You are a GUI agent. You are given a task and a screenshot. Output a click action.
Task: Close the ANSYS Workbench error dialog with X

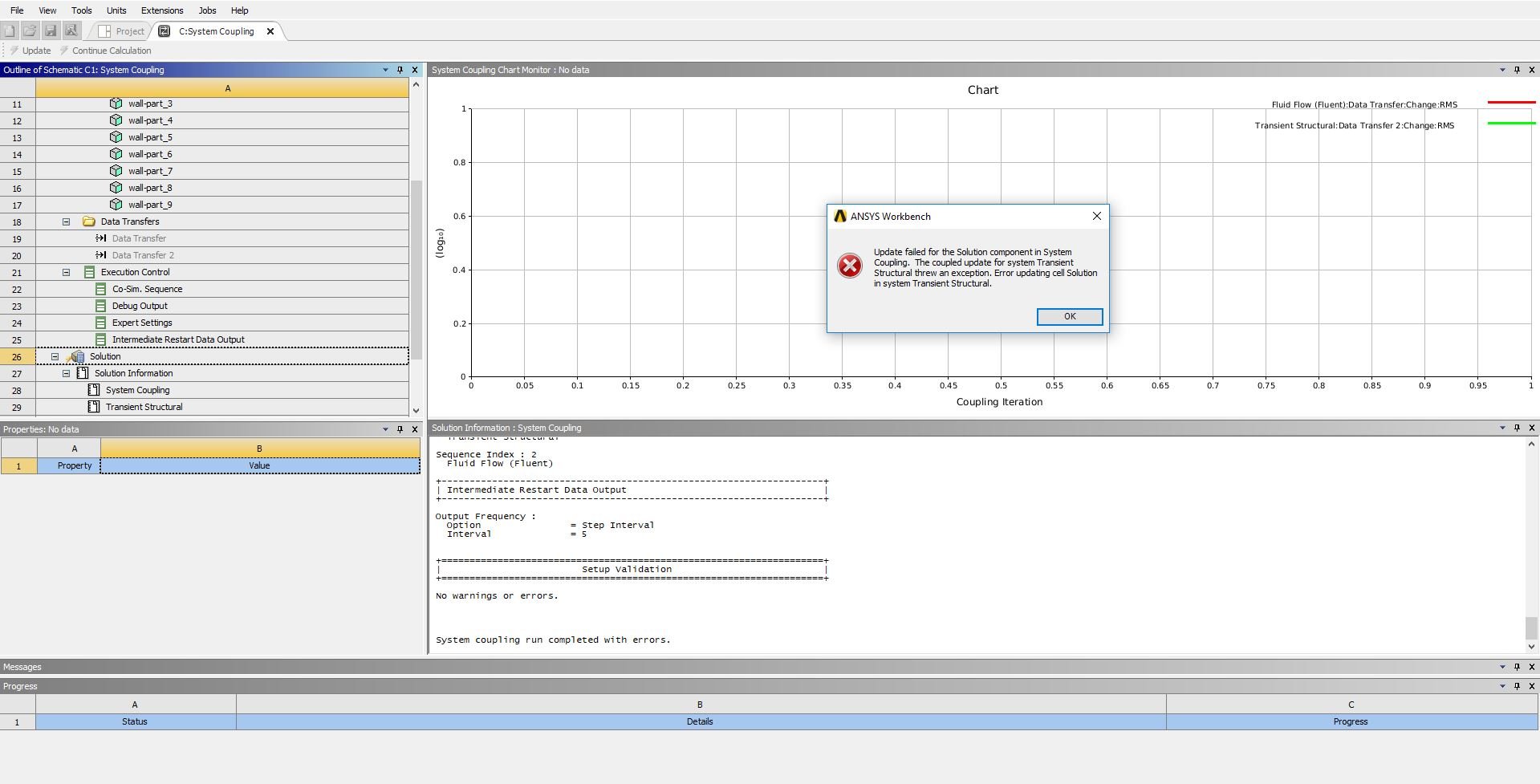1096,216
